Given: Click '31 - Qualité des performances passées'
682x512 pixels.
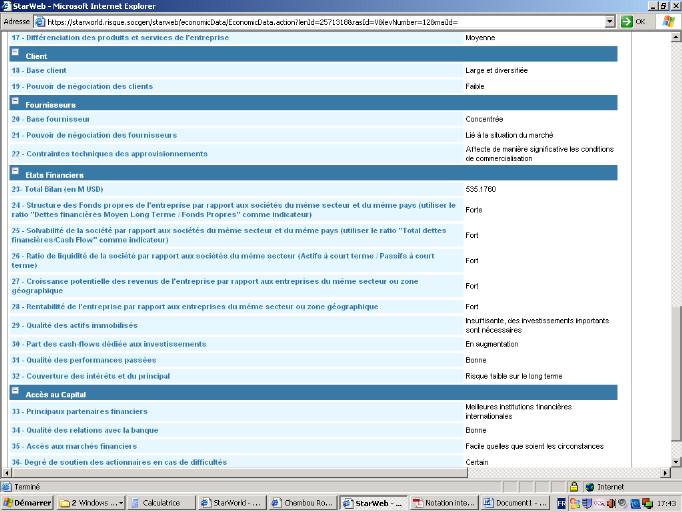Looking at the screenshot, I should [84, 360].
